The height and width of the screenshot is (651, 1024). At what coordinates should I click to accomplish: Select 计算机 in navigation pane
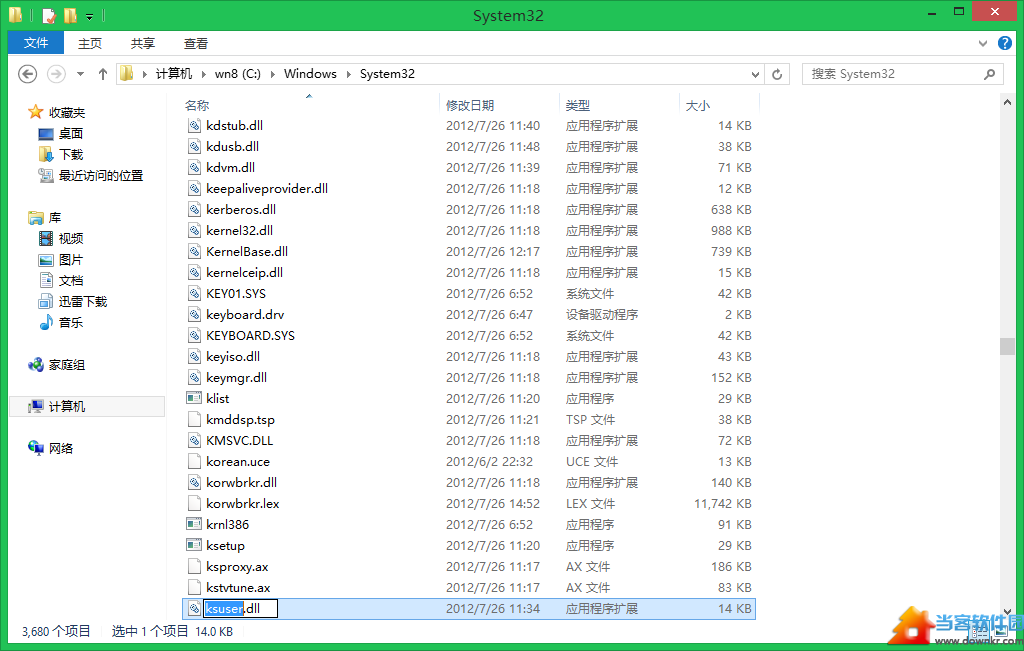67,406
